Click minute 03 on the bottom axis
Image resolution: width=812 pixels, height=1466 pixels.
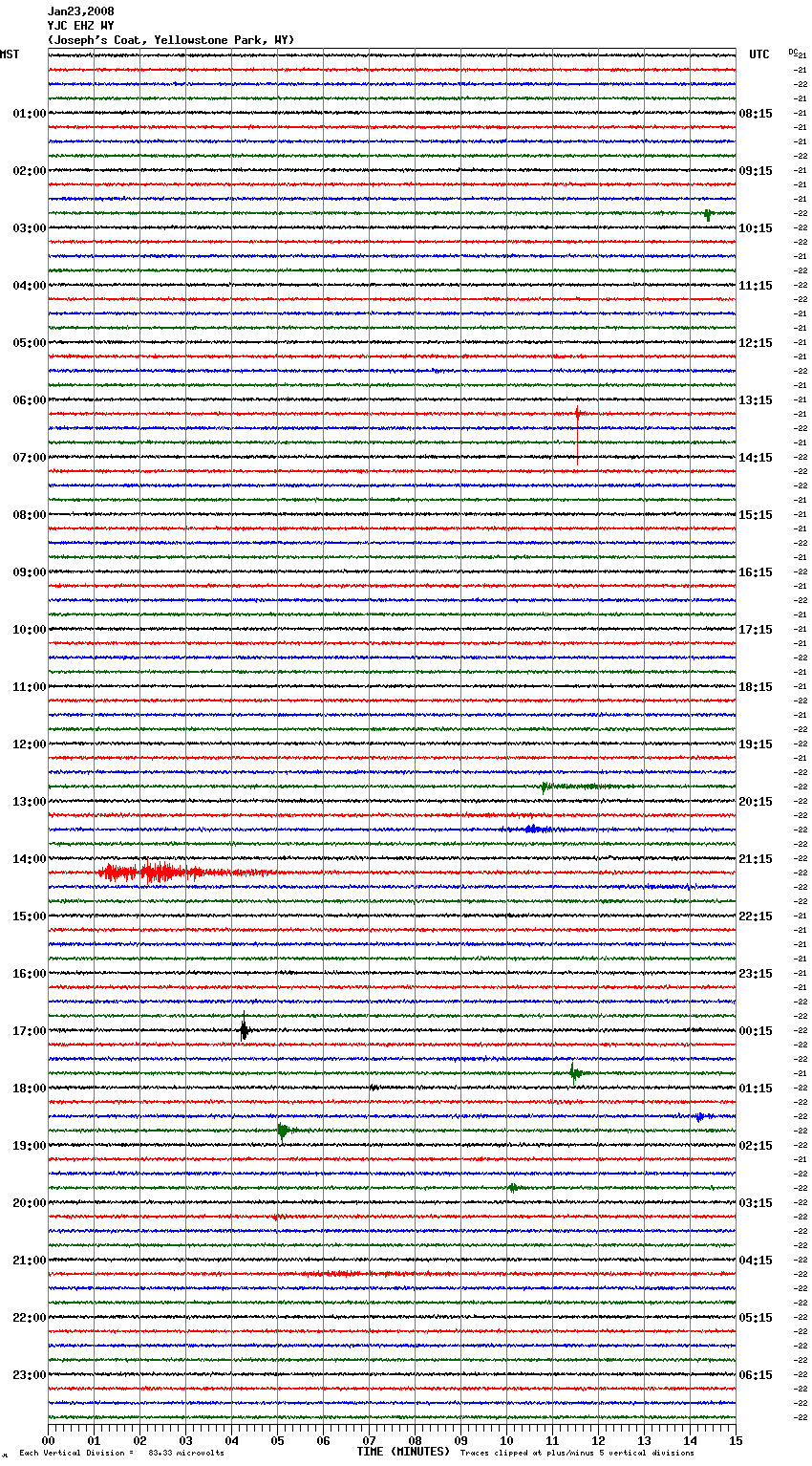pyautogui.click(x=185, y=1440)
